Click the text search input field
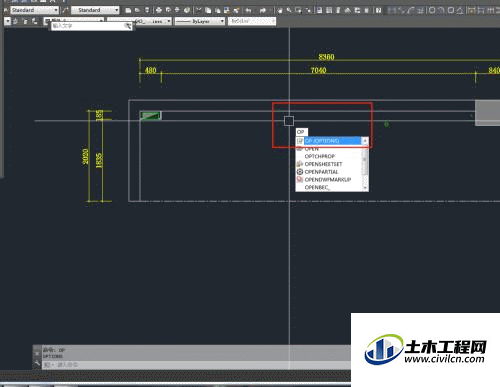 click(88, 26)
